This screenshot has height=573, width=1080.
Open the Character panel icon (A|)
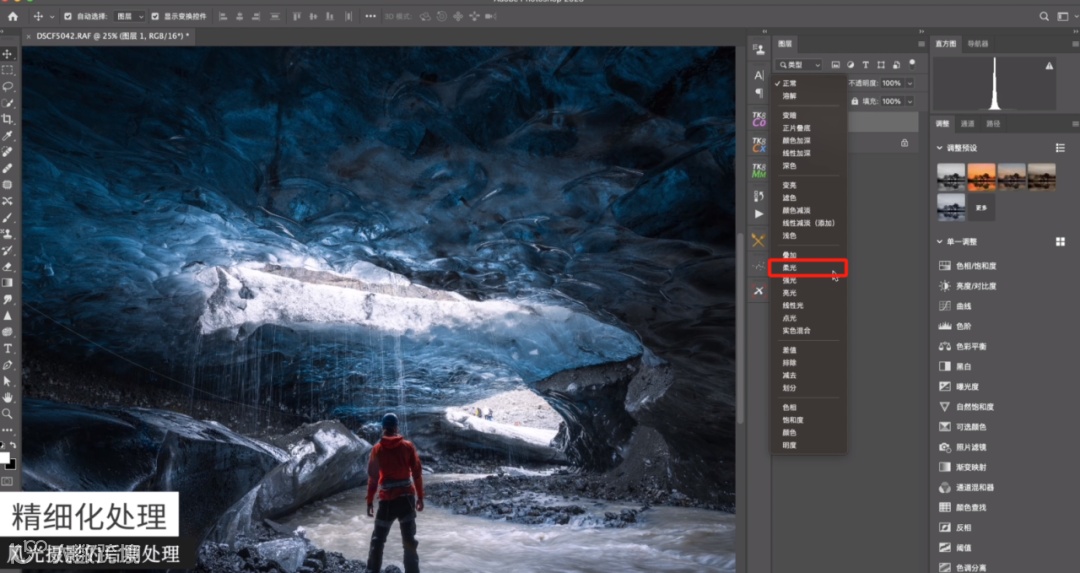coord(758,75)
